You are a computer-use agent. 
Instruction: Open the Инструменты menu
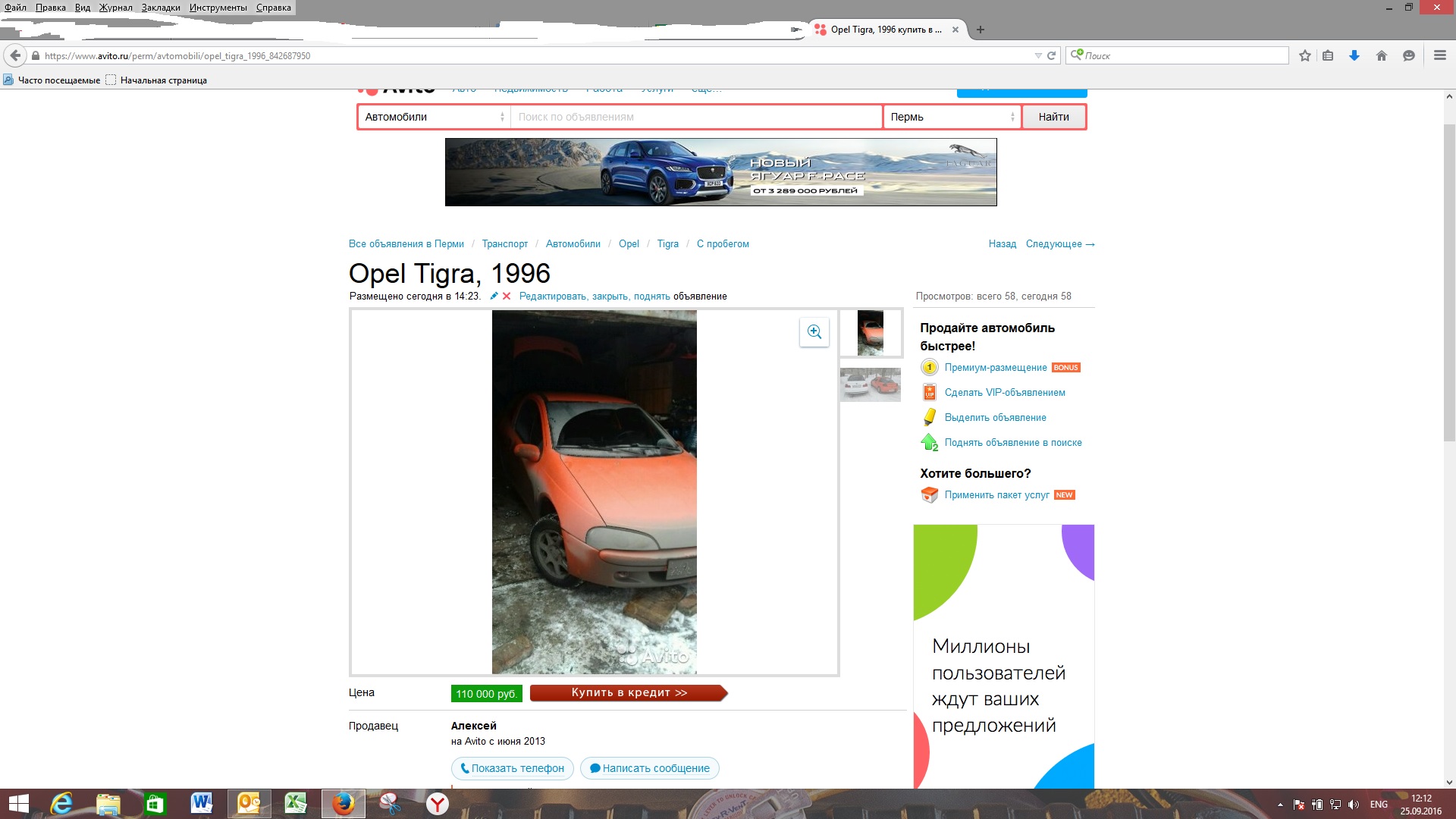click(218, 8)
